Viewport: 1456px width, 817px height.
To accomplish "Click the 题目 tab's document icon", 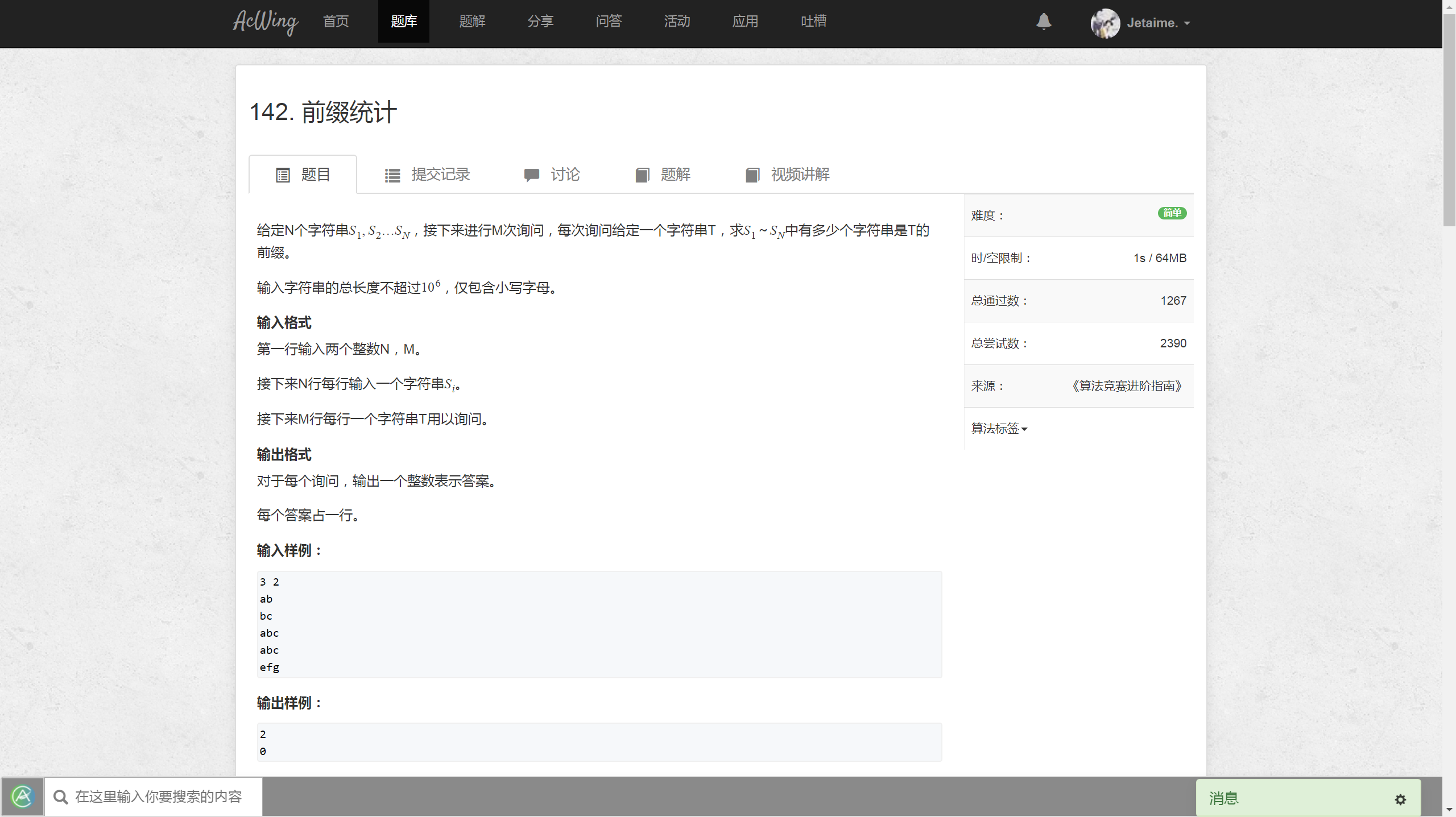I will (283, 175).
